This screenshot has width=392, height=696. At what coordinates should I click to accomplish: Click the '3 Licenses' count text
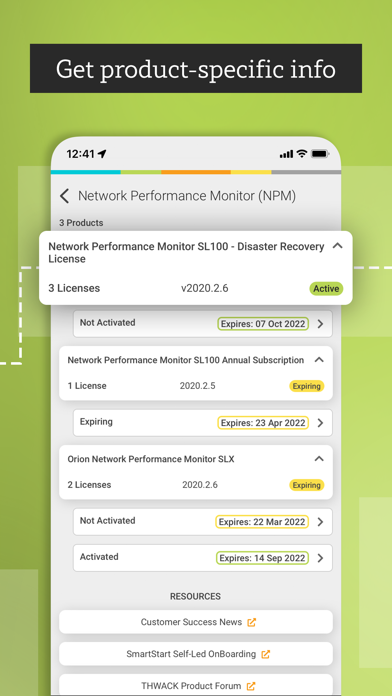[x=74, y=288]
